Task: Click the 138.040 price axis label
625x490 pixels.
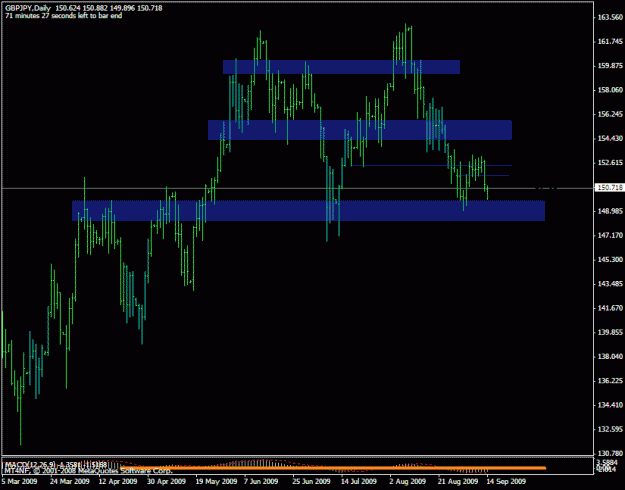Action: tap(610, 356)
